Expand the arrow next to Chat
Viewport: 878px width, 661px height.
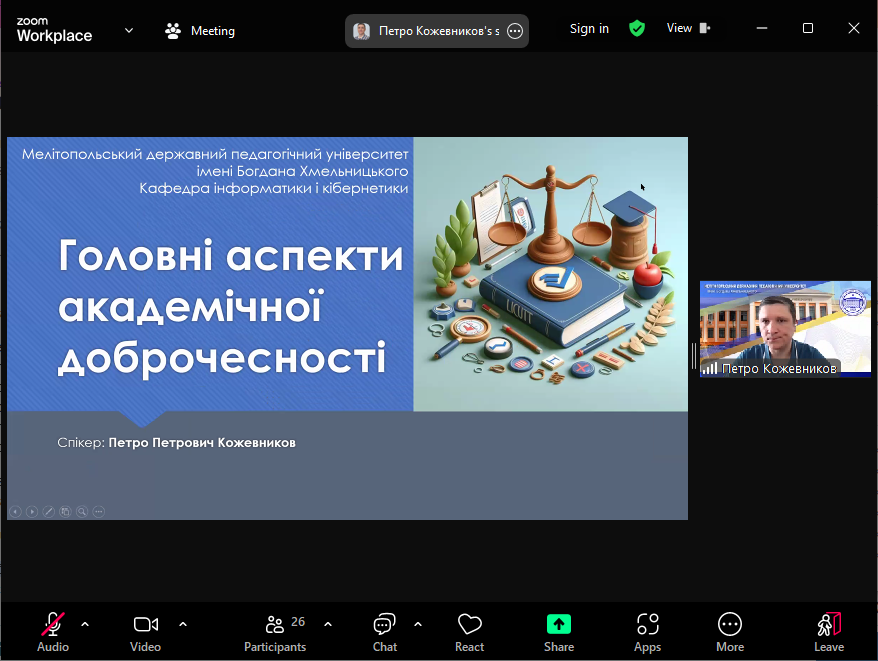point(418,624)
